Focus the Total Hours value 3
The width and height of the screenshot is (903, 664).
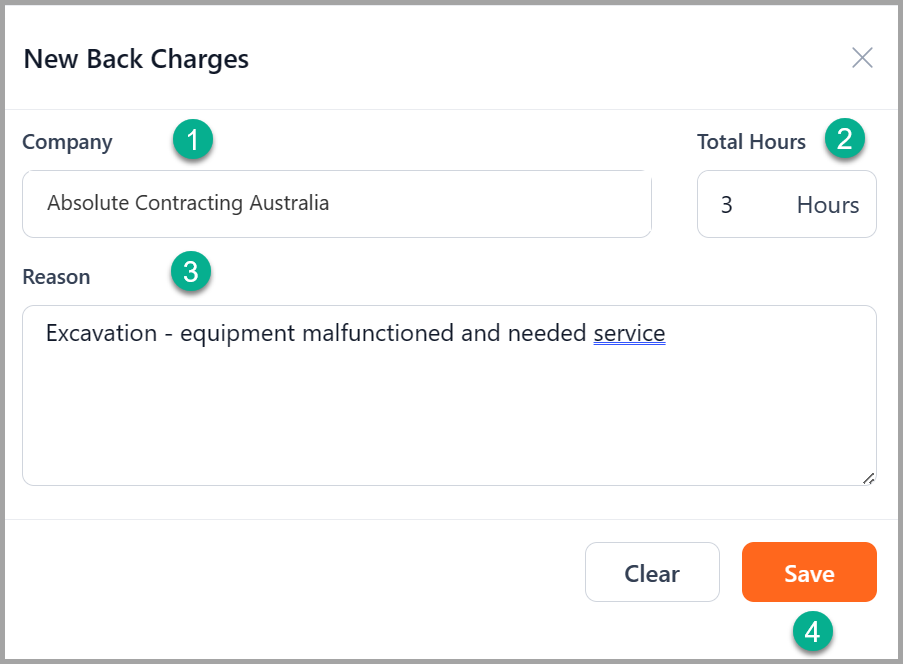click(727, 204)
